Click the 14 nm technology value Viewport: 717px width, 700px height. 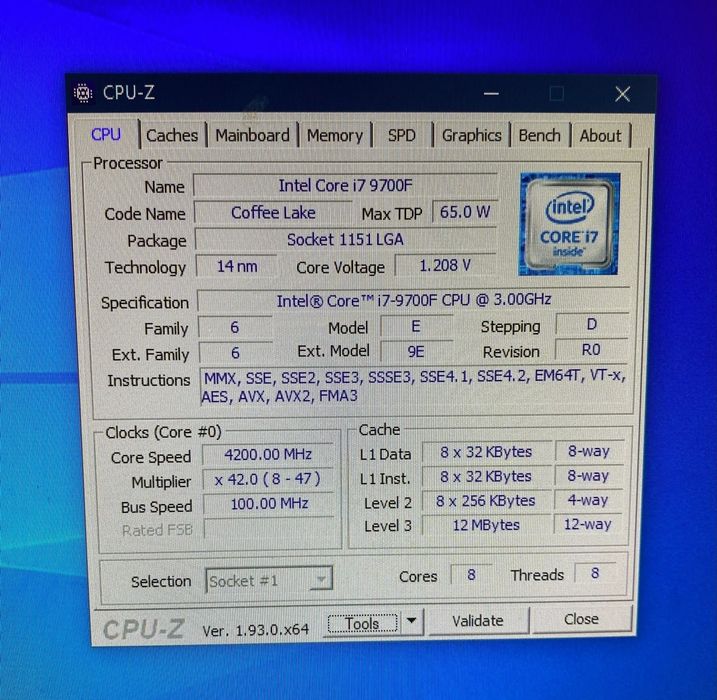(x=237, y=266)
